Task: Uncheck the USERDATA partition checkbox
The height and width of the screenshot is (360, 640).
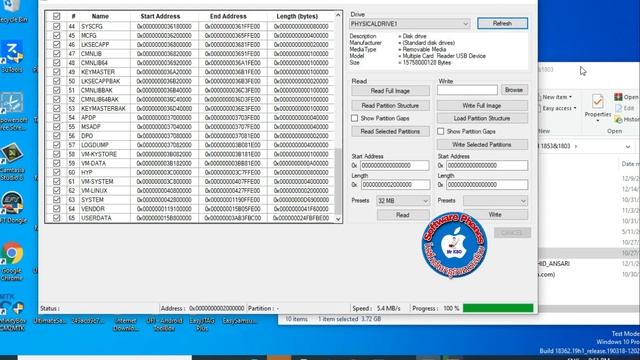Action: [x=56, y=218]
